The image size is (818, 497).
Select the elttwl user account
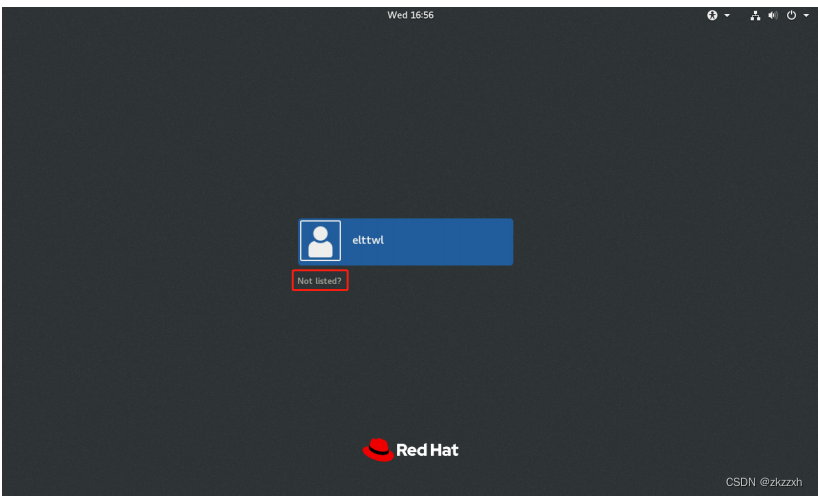pyautogui.click(x=405, y=241)
